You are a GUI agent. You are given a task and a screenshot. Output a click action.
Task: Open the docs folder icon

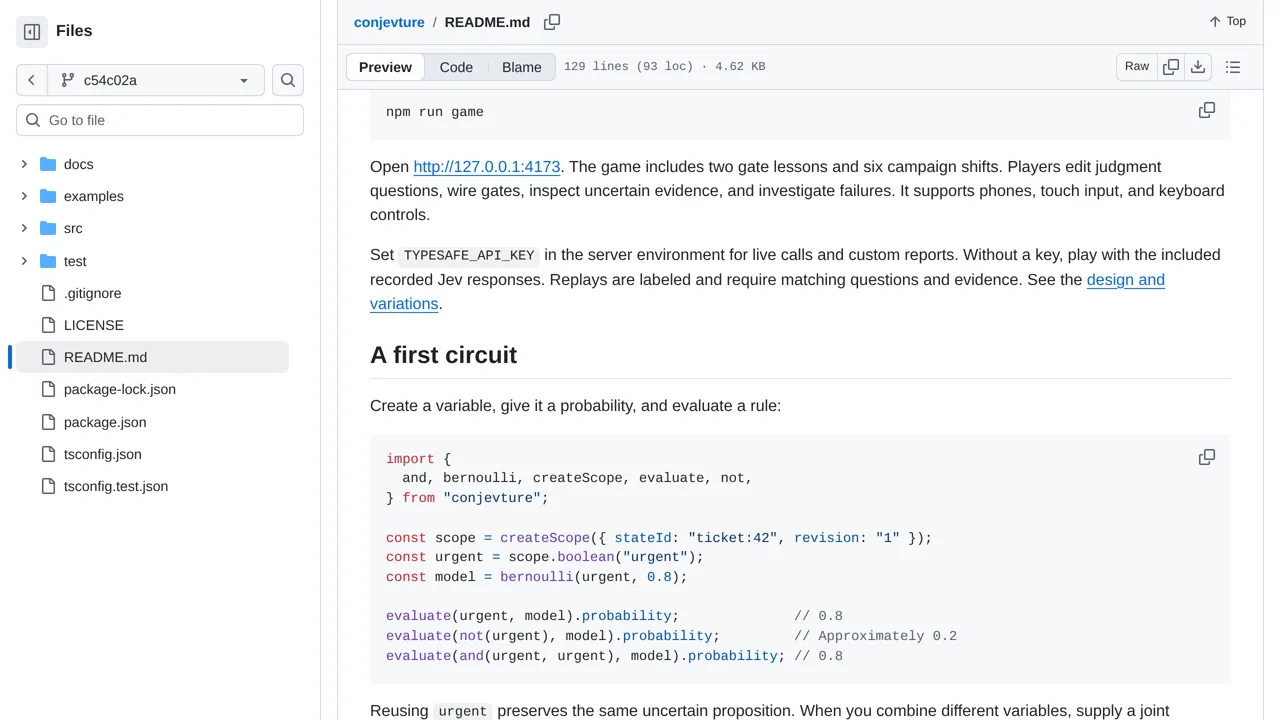pos(48,164)
